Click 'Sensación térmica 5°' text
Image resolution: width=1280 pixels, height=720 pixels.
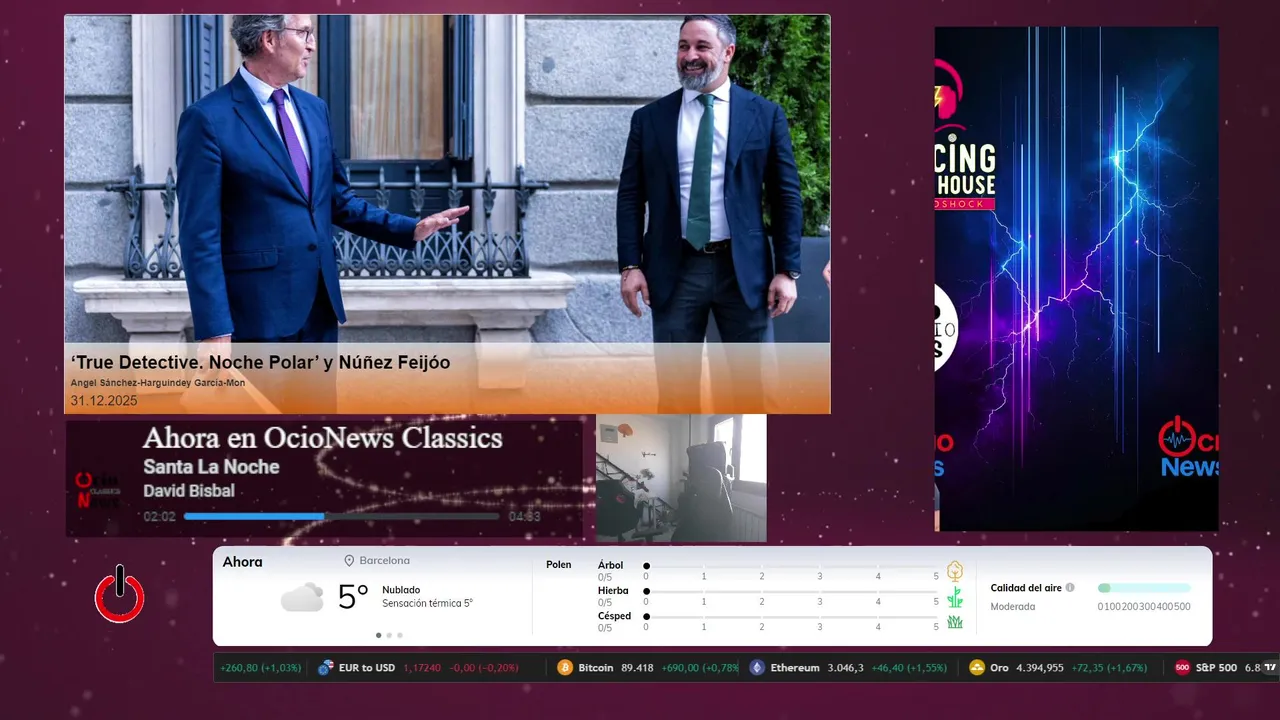coord(427,604)
